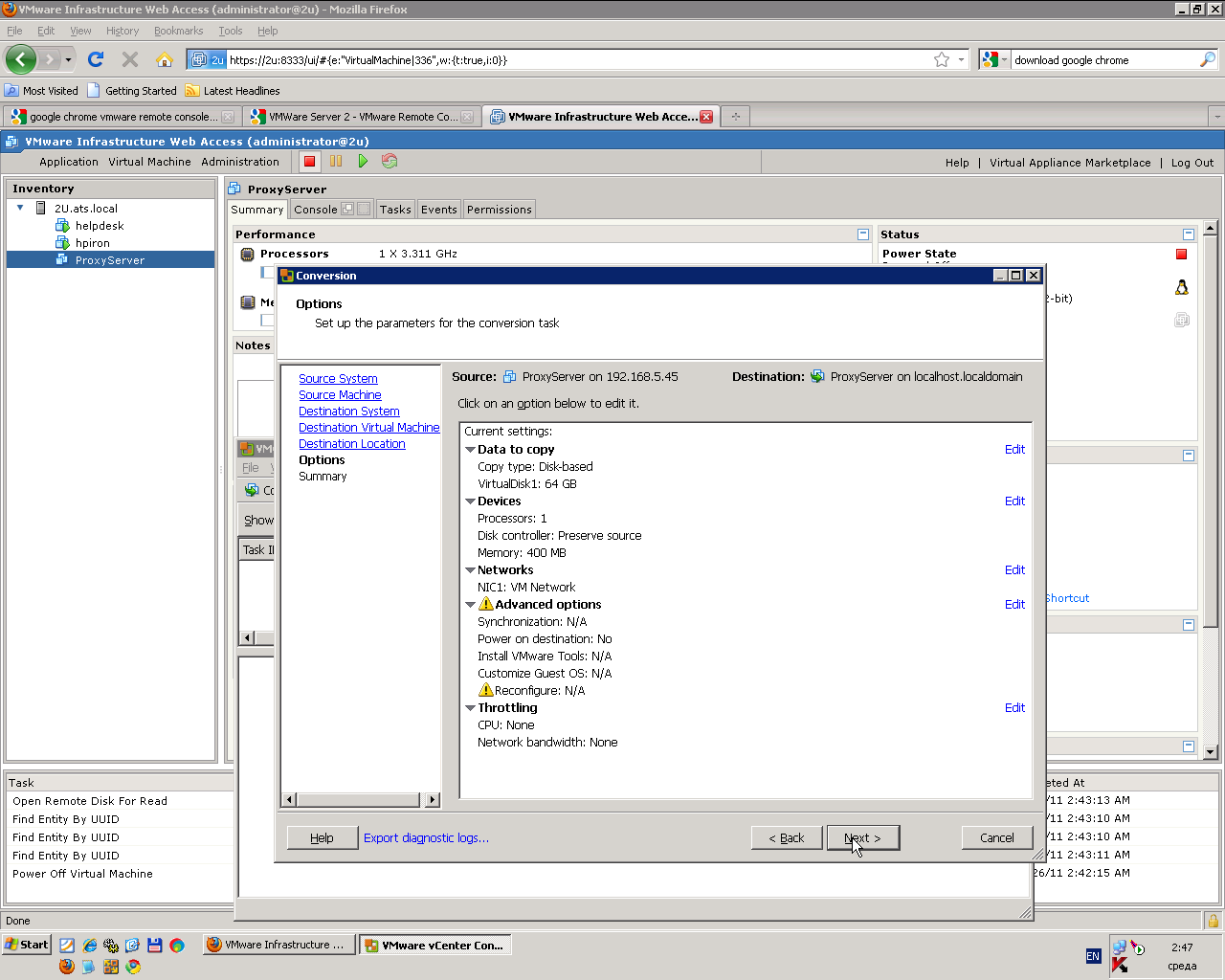The height and width of the screenshot is (980, 1225).
Task: Collapse the Throttling section
Action: 470,708
